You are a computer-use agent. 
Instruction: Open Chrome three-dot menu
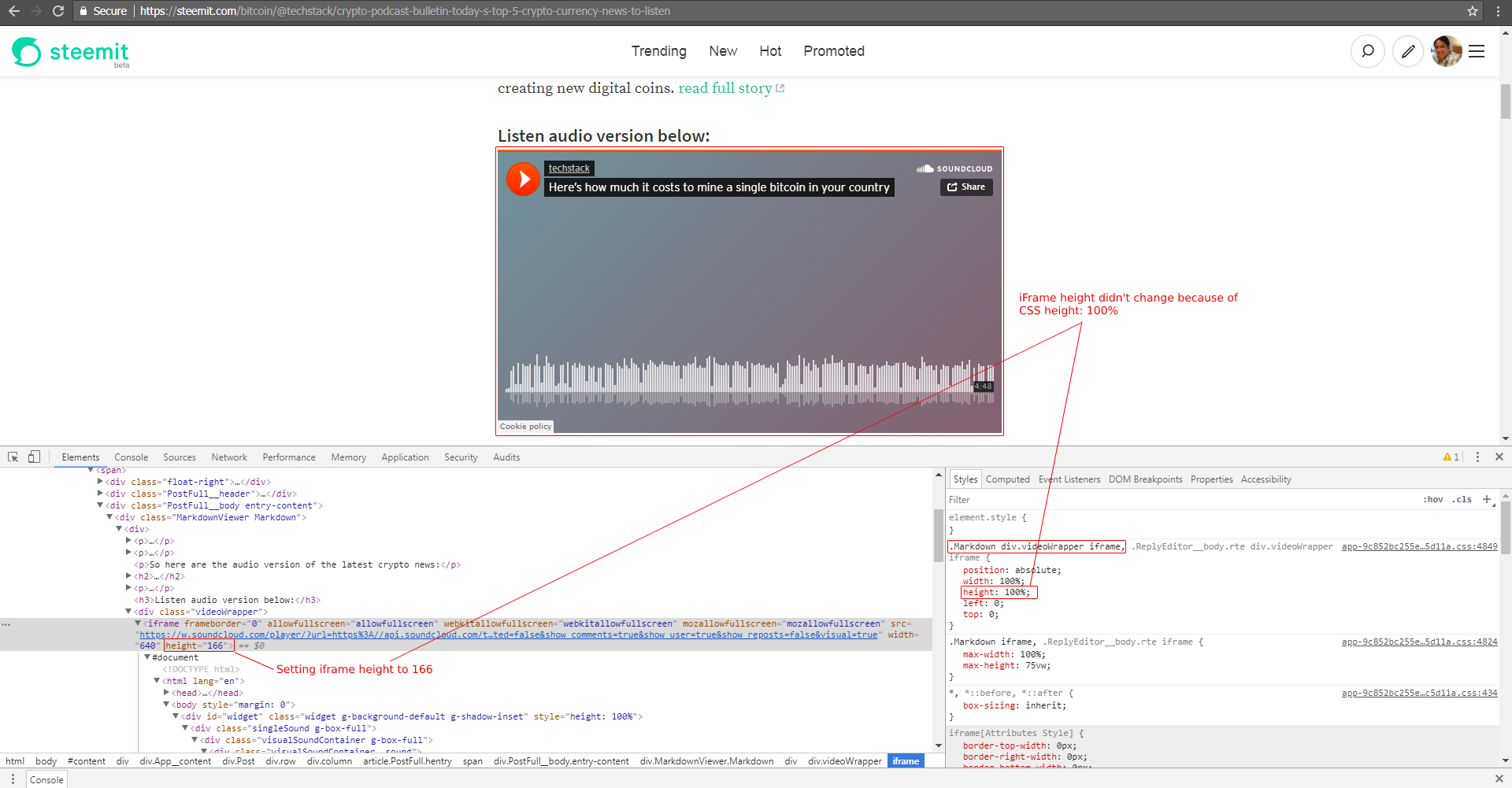(1498, 11)
